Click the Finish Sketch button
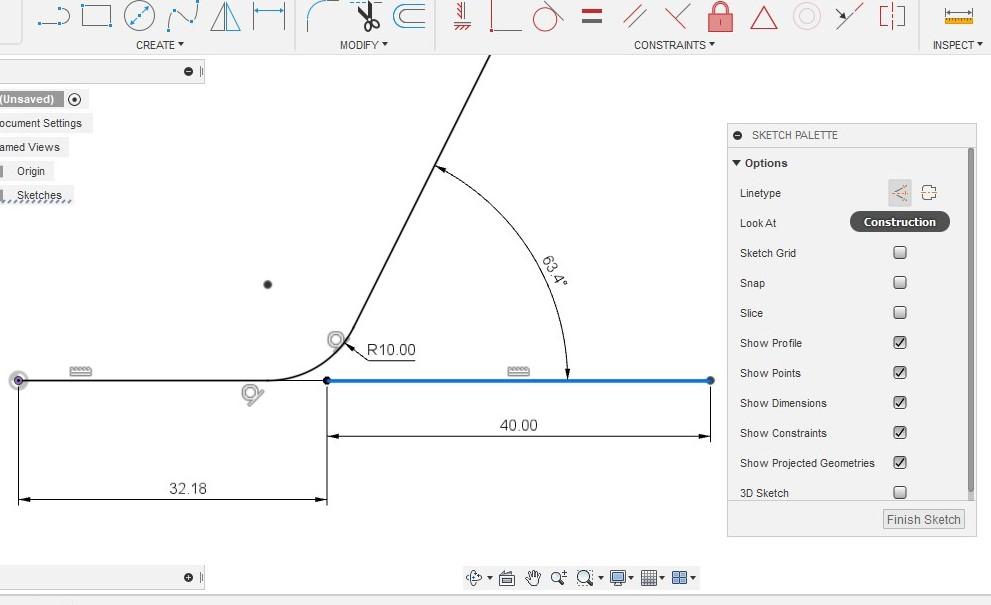The width and height of the screenshot is (991, 605). click(x=923, y=519)
